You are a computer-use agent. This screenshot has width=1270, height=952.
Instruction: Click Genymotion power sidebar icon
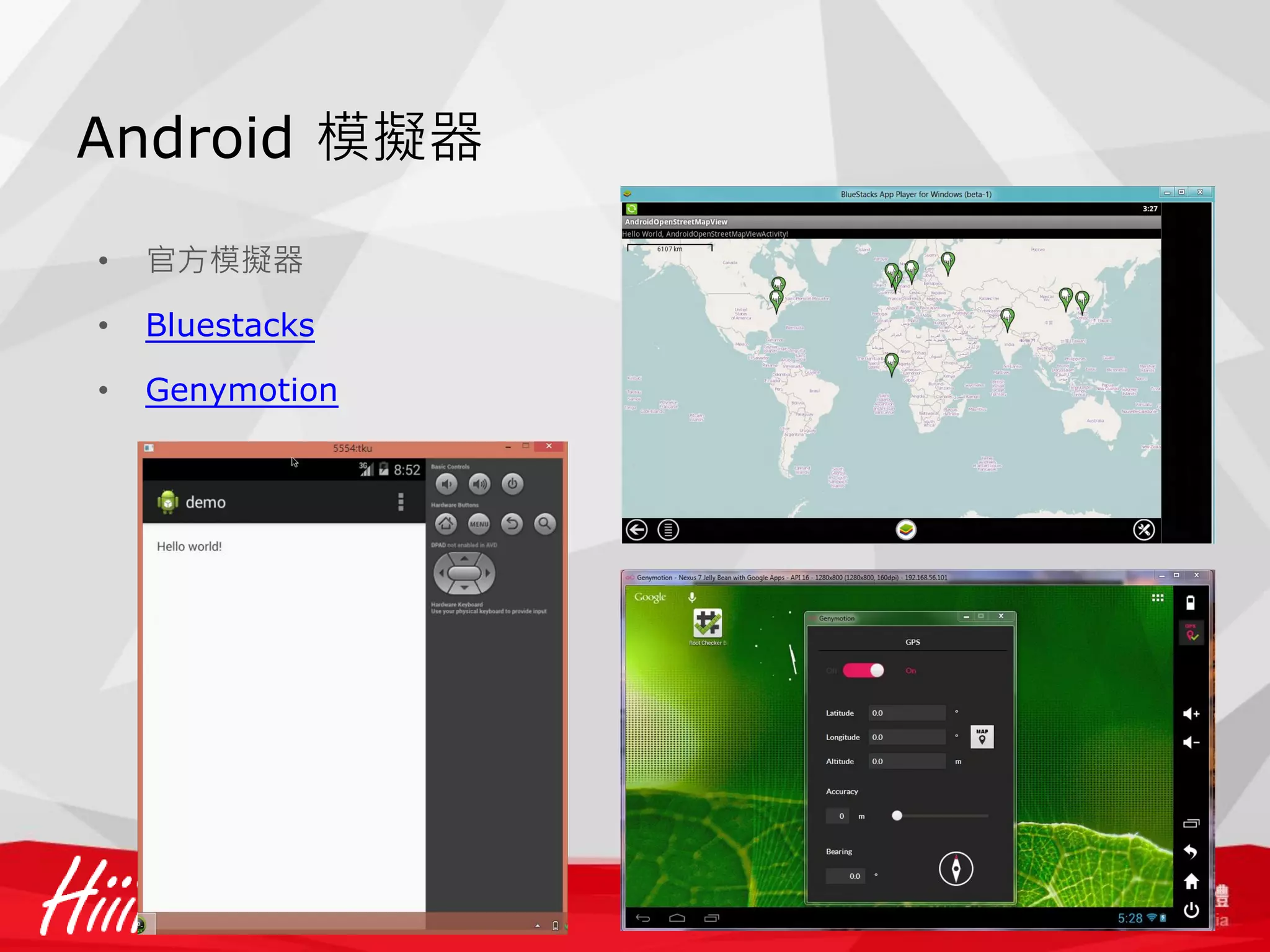click(1191, 910)
